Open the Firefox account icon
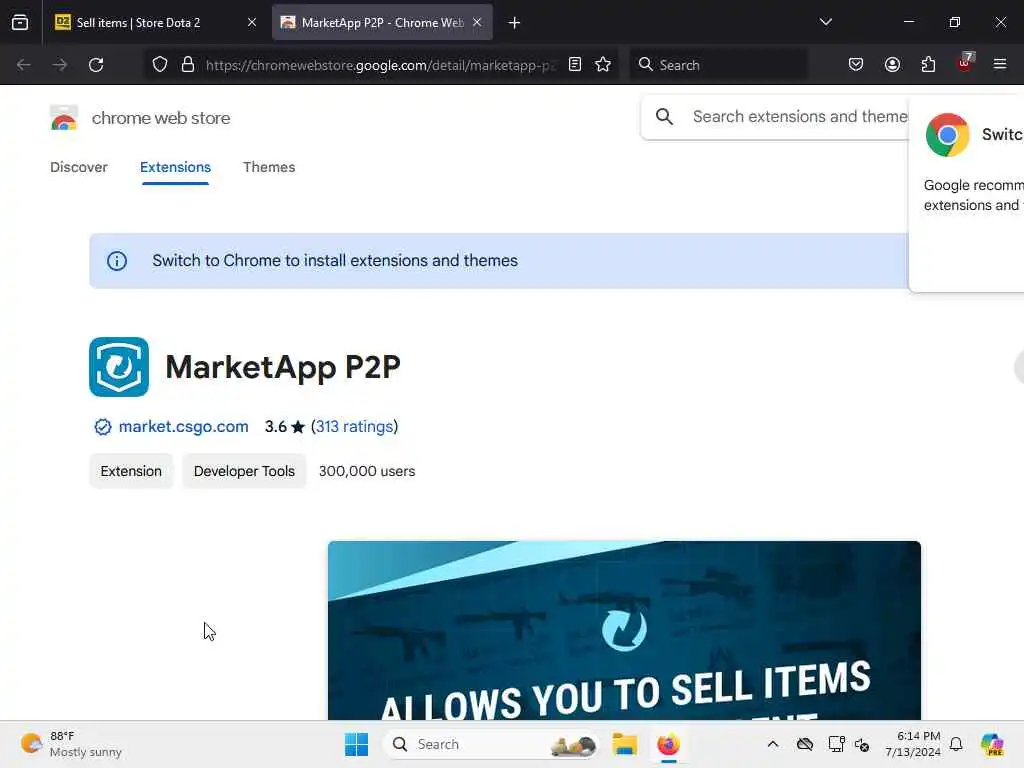Image resolution: width=1024 pixels, height=768 pixels. 892,64
